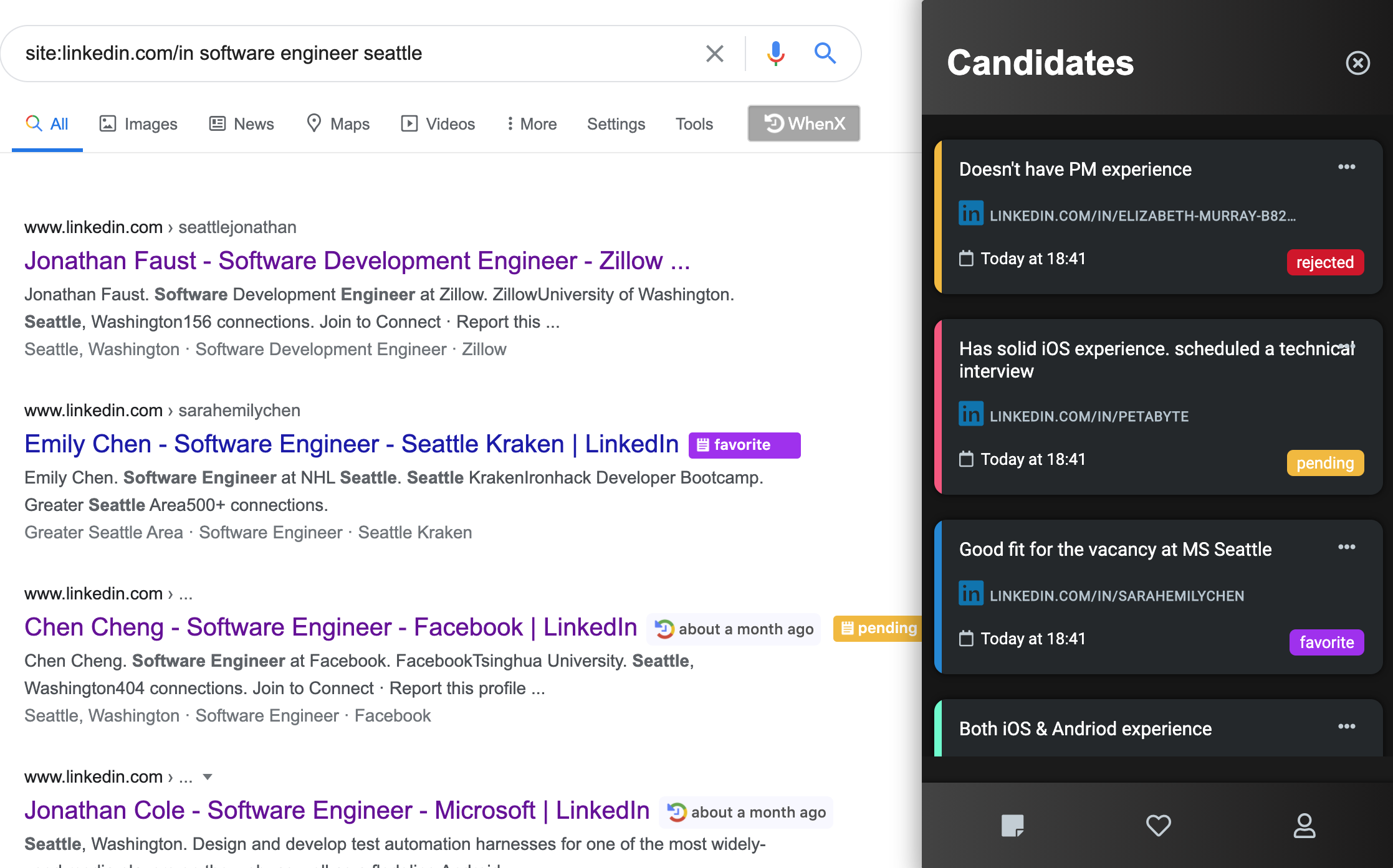Viewport: 1393px width, 868px height.
Task: Open the notes tab icon in bottom bar
Action: [1012, 826]
